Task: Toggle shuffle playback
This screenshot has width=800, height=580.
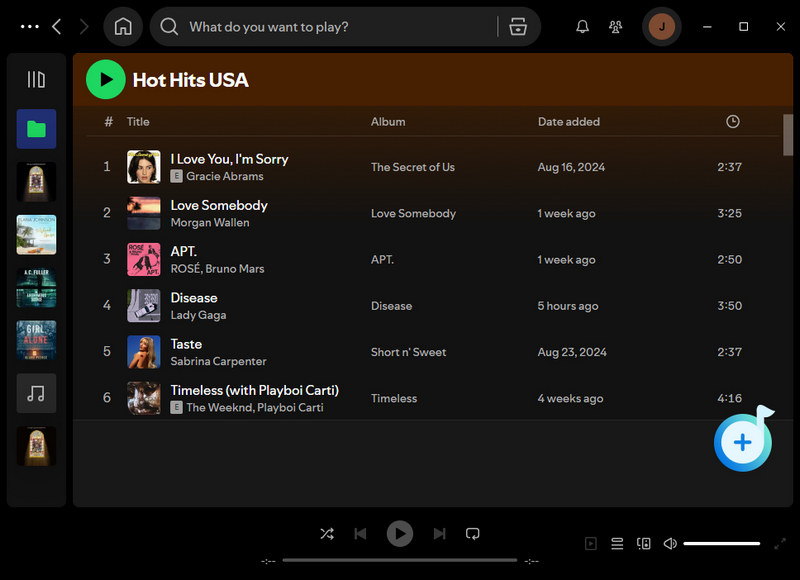Action: coord(327,534)
